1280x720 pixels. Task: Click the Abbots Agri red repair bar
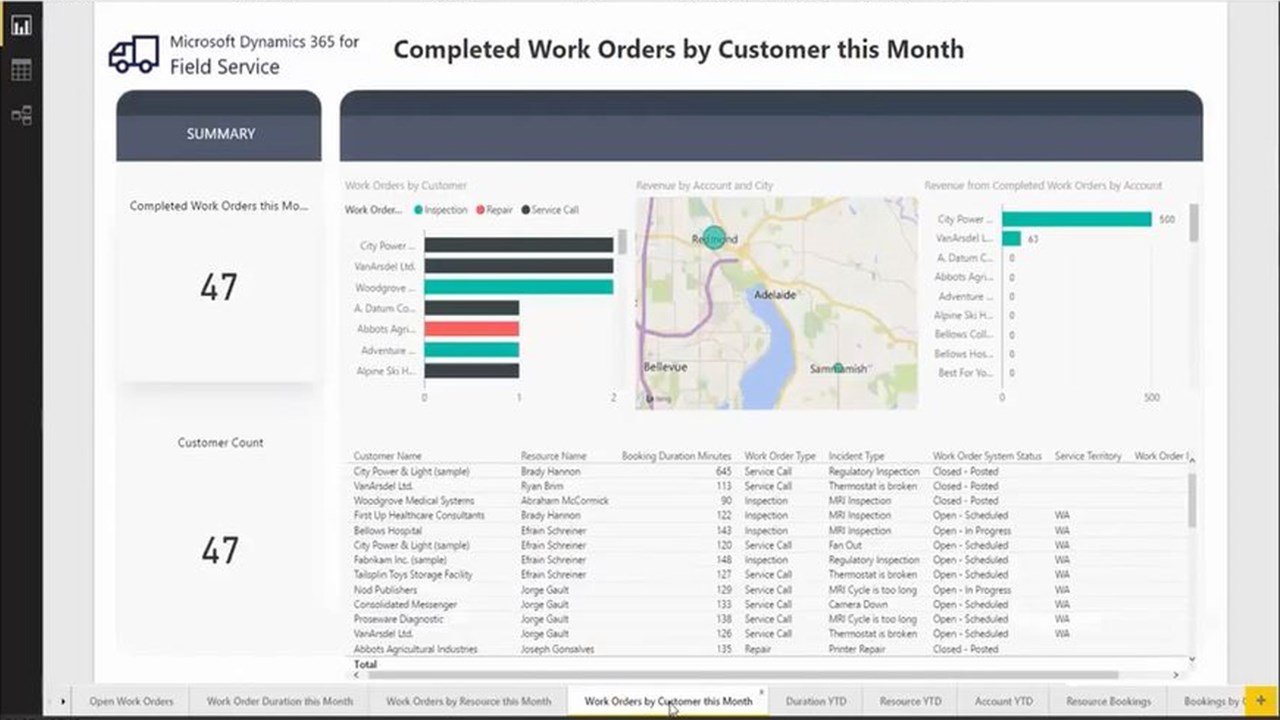pos(471,329)
